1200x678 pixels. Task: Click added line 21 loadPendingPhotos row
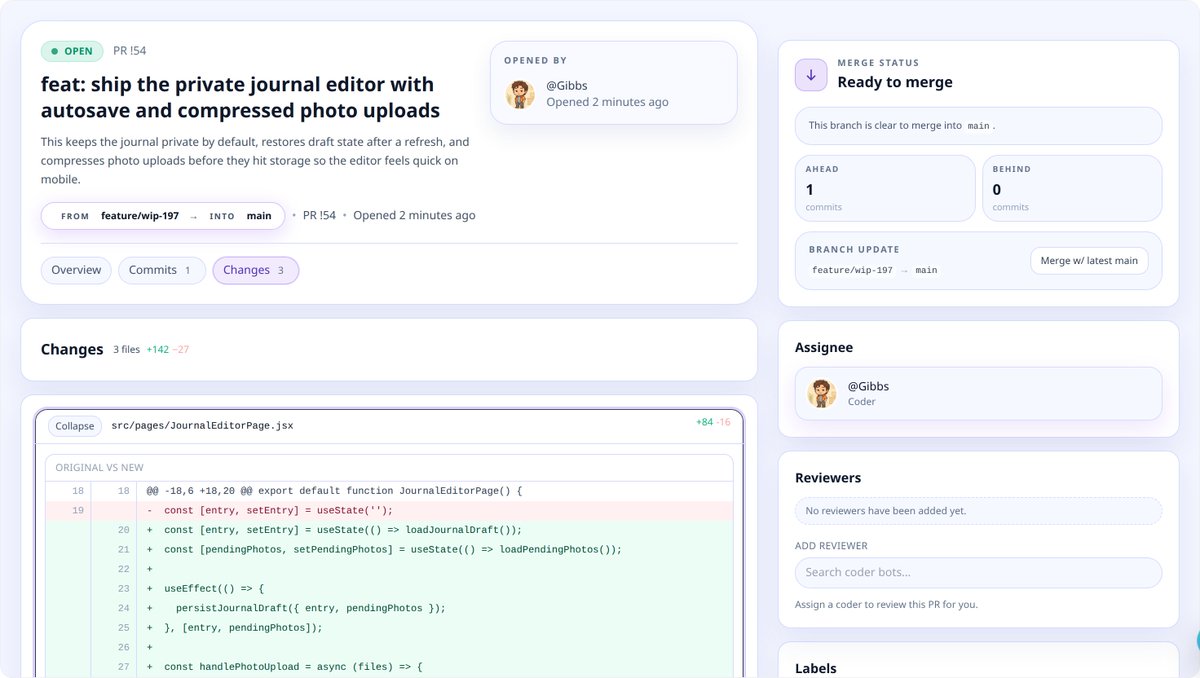pos(389,549)
